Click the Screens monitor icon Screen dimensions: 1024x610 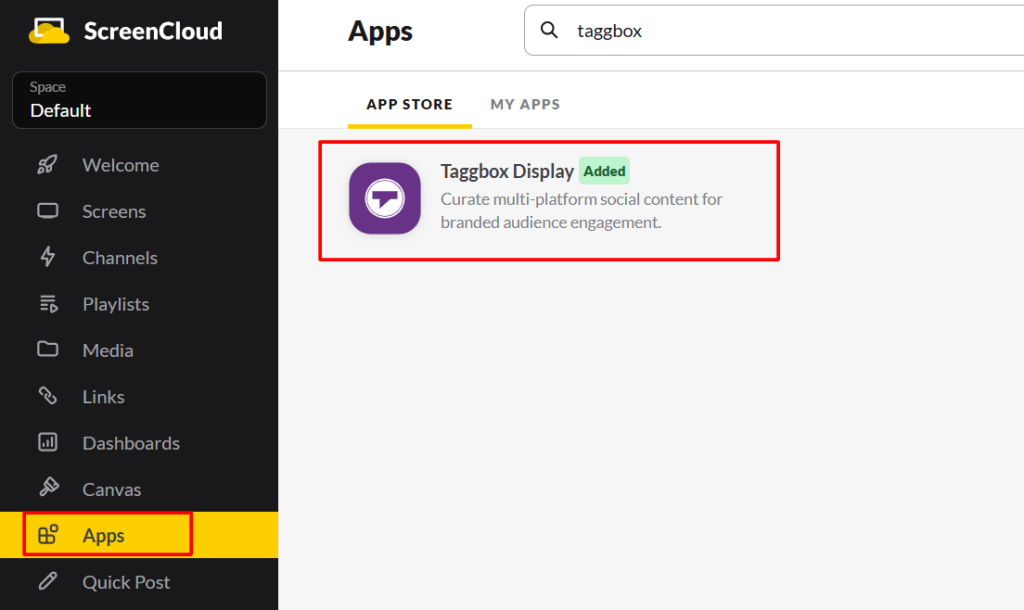click(x=47, y=211)
